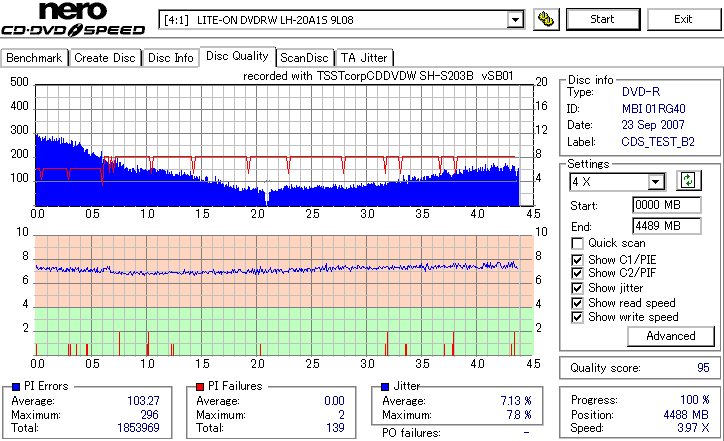Screen dimensions: 724x441
Task: Select the Disc Quality tab
Action: [237, 56]
